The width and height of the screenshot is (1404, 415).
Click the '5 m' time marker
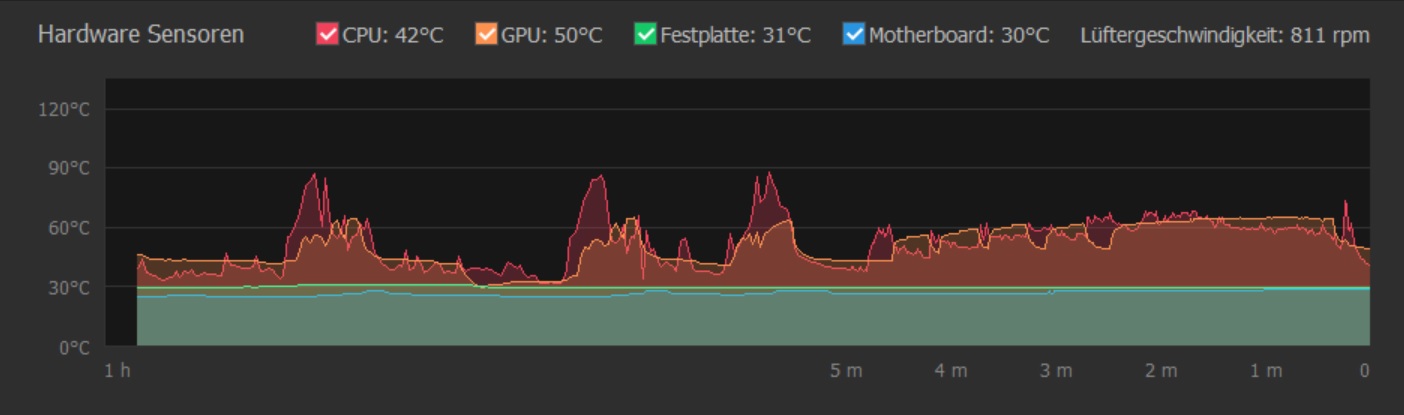(846, 371)
